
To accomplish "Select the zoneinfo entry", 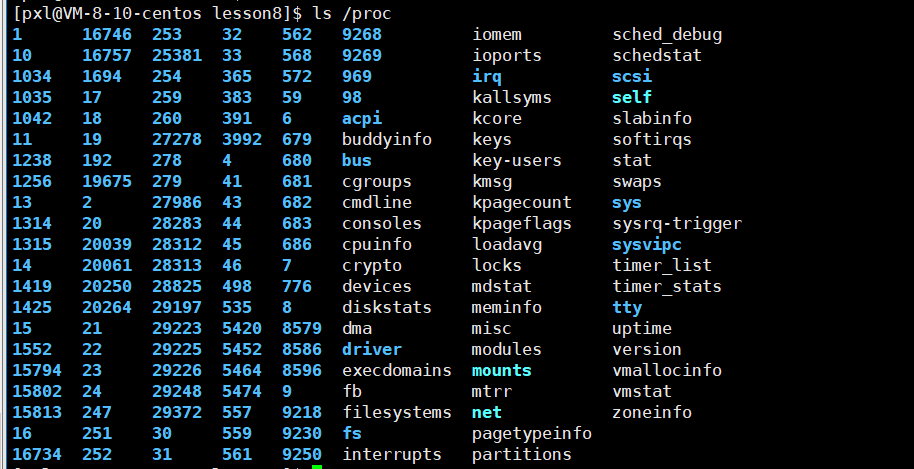I will 652,412.
